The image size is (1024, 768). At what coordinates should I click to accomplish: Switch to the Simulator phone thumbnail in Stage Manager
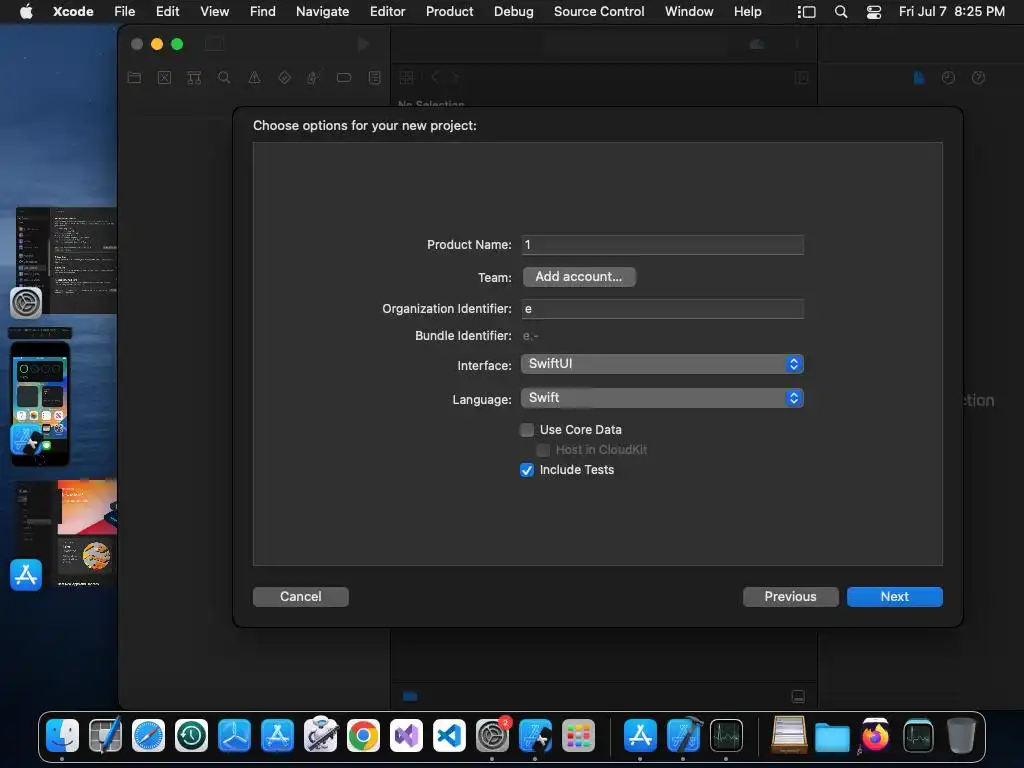(x=40, y=403)
